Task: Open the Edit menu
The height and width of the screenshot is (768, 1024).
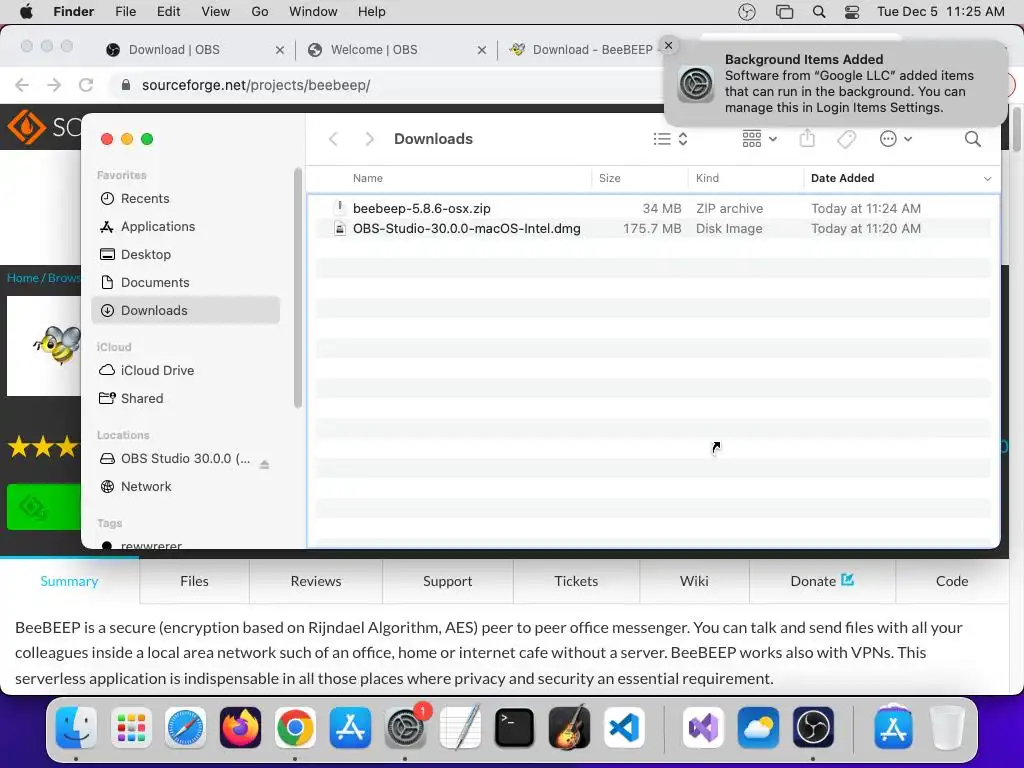Action: pyautogui.click(x=168, y=12)
